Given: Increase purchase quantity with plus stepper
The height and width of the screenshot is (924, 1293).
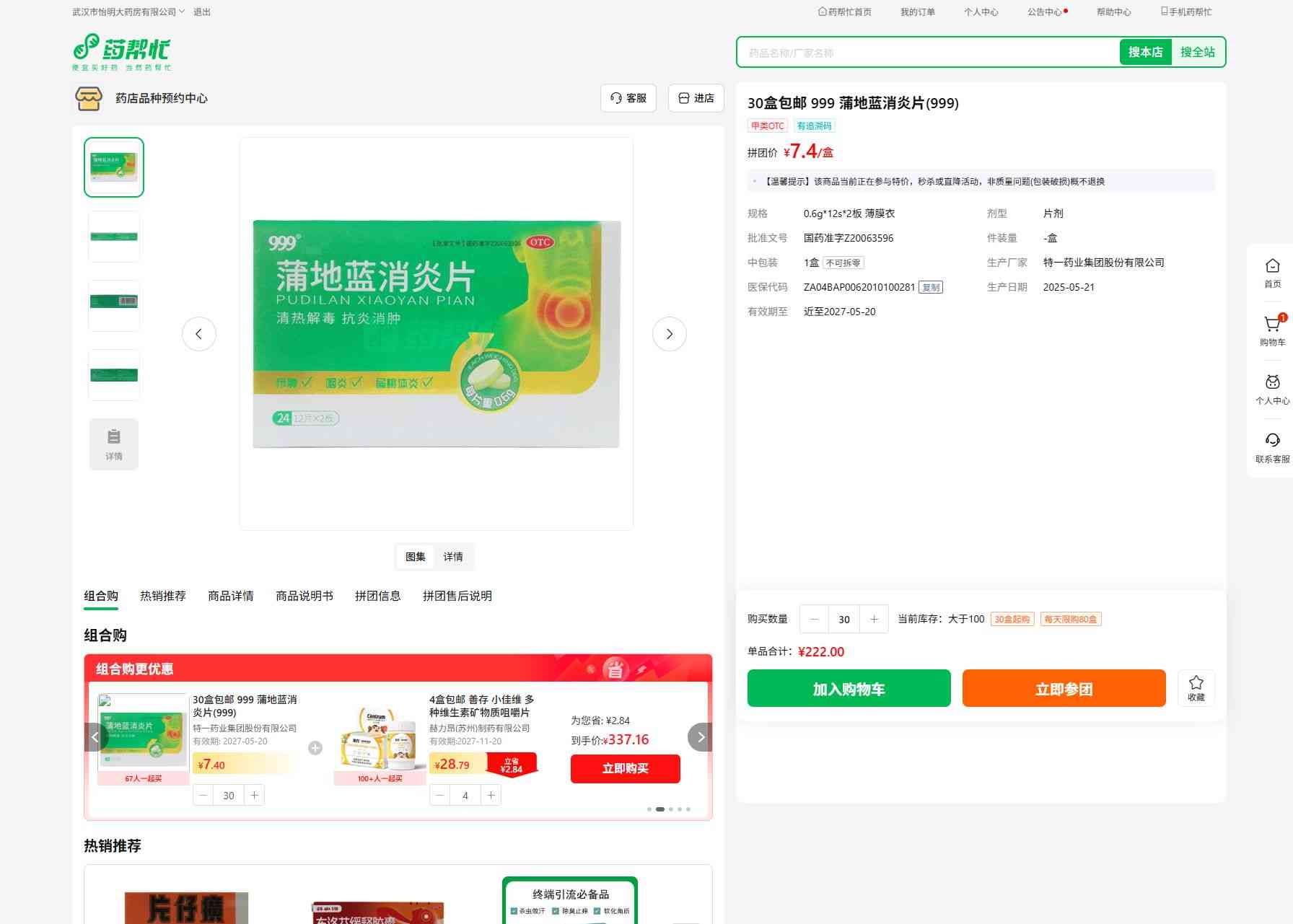Looking at the screenshot, I should click(874, 619).
